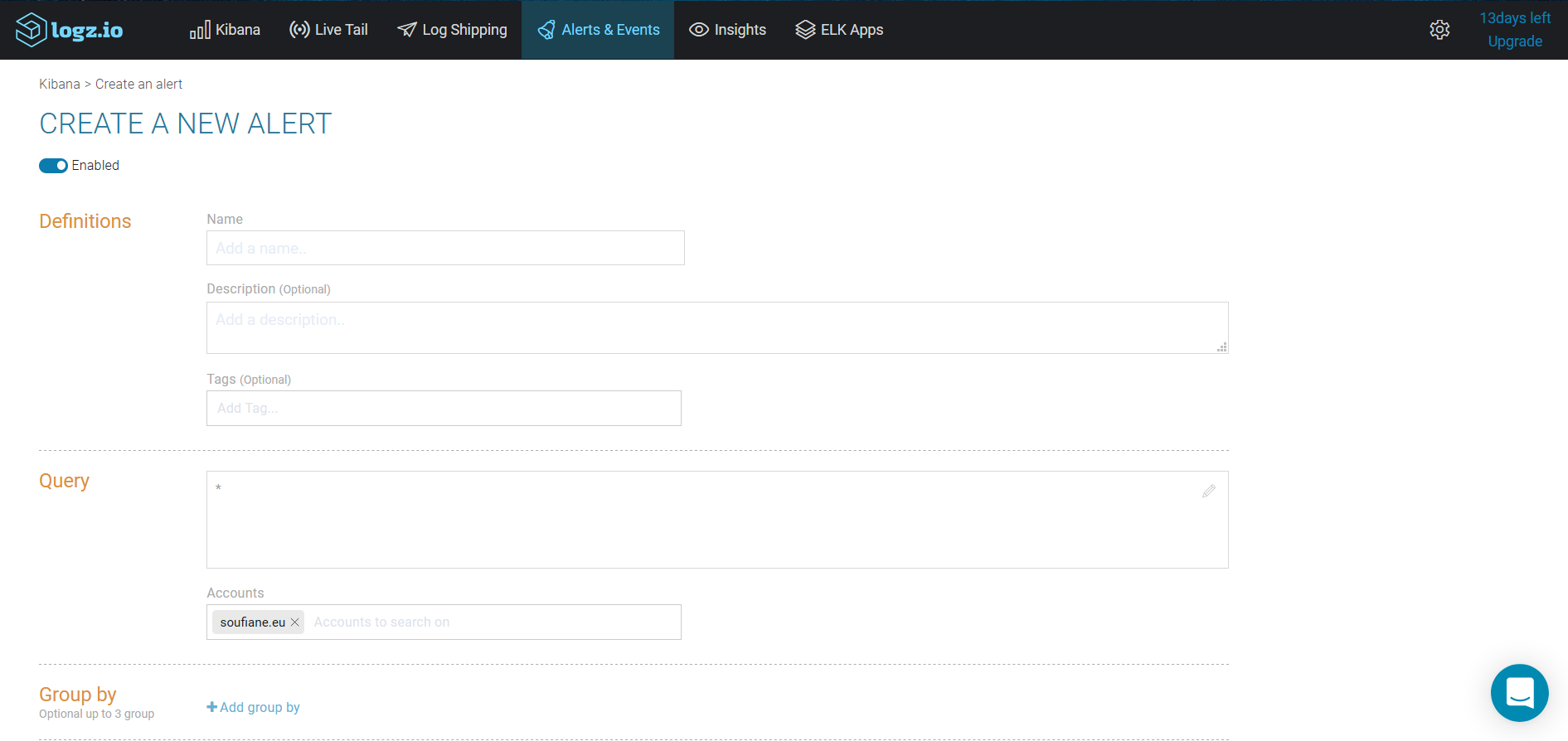Screen dimensions: 1568x741
Task: Click the Add Tag input
Action: [x=444, y=409]
